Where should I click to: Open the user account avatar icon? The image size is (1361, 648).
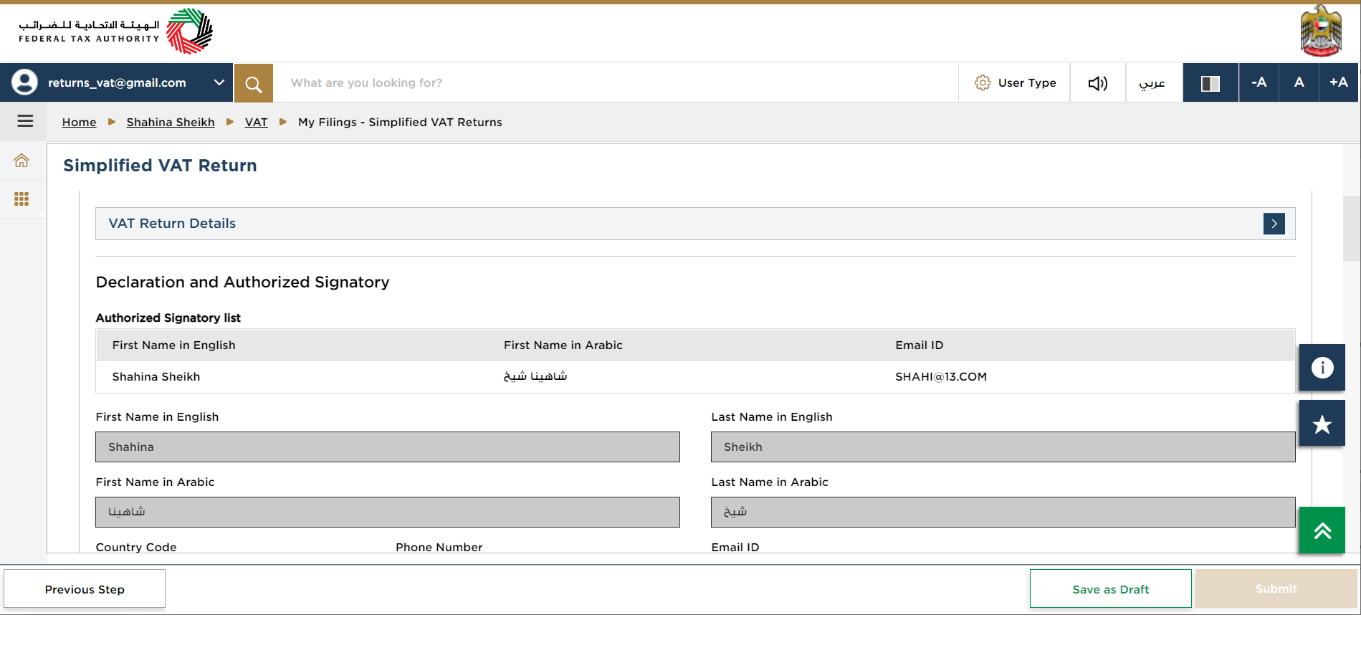[x=24, y=83]
